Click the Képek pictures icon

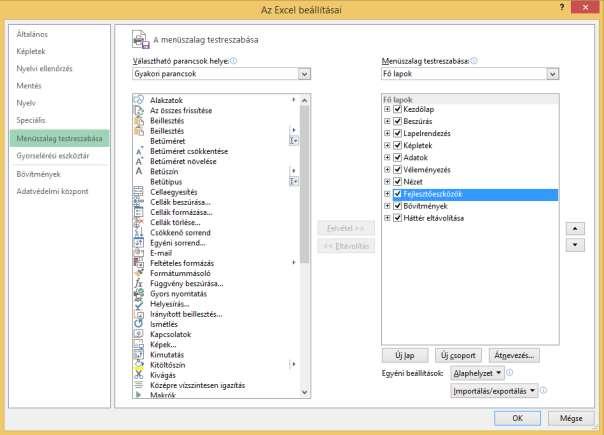(x=138, y=344)
